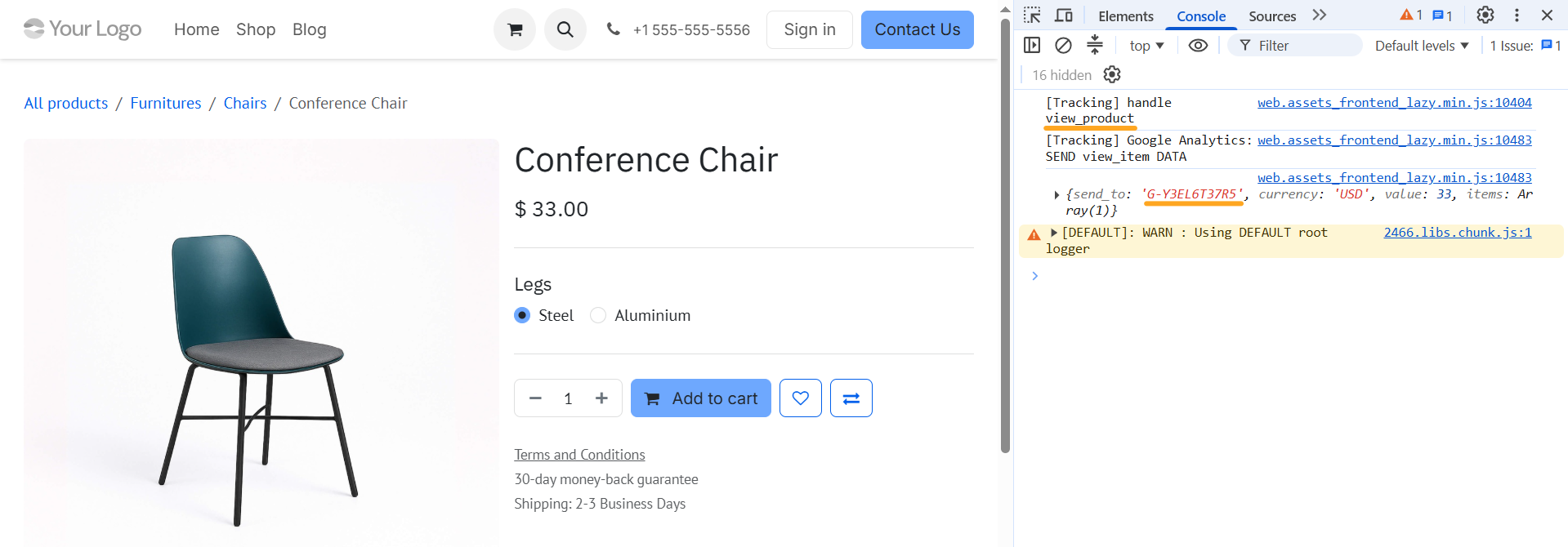1568x547 pixels.
Task: Open console settings gear beside 16 hidden
Action: pyautogui.click(x=1112, y=74)
